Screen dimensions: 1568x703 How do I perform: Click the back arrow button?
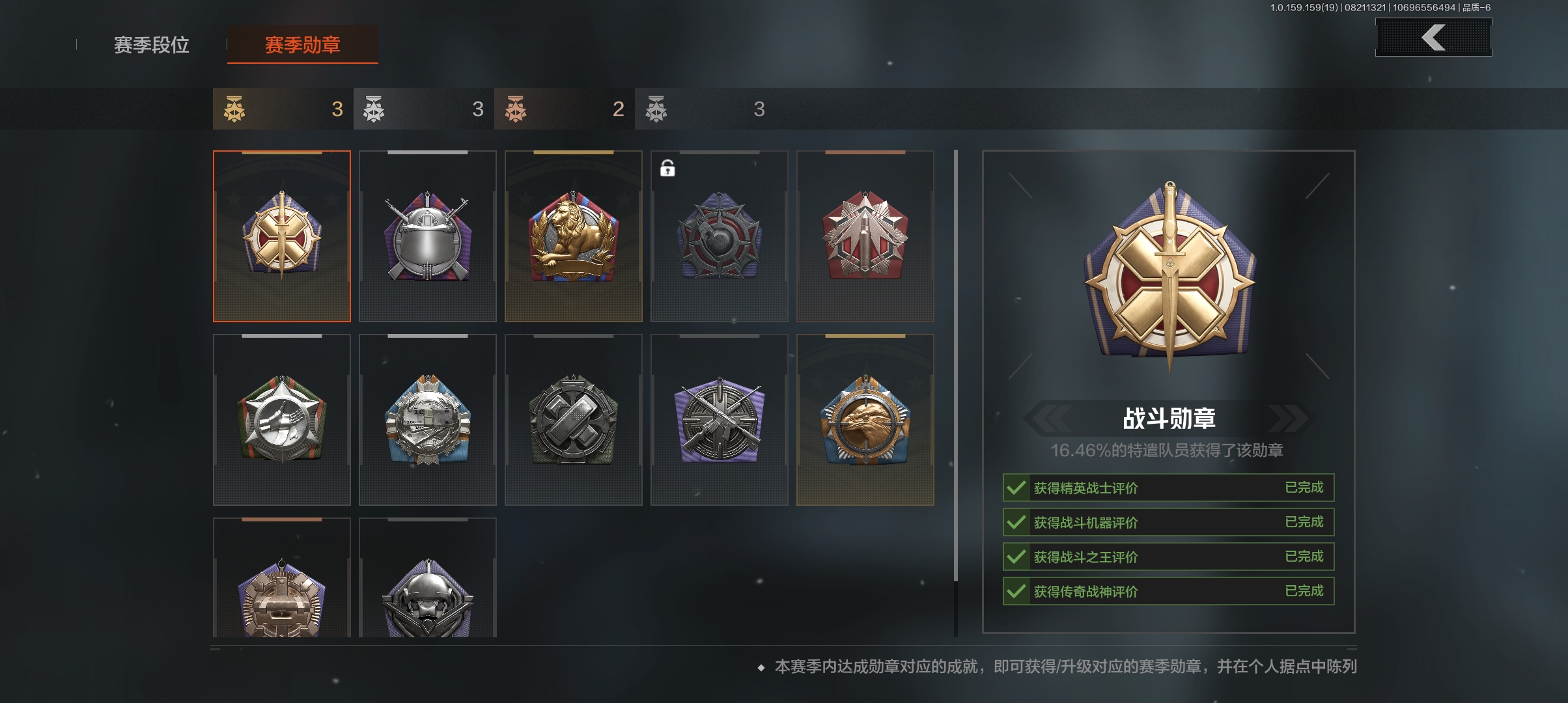coord(1433,37)
